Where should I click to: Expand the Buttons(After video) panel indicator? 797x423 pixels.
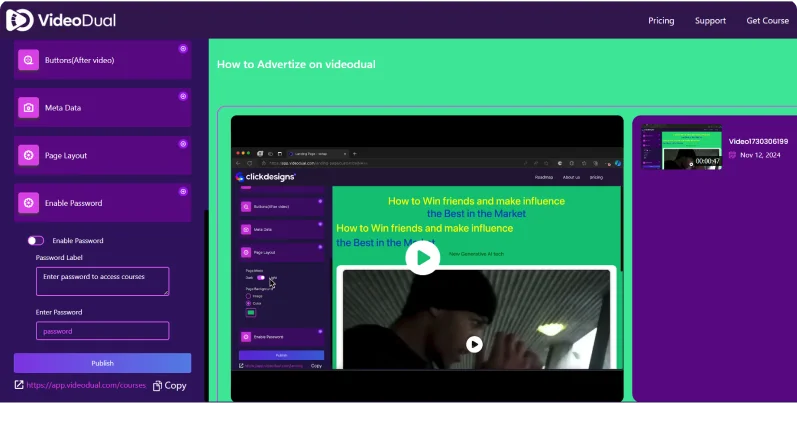coord(182,48)
